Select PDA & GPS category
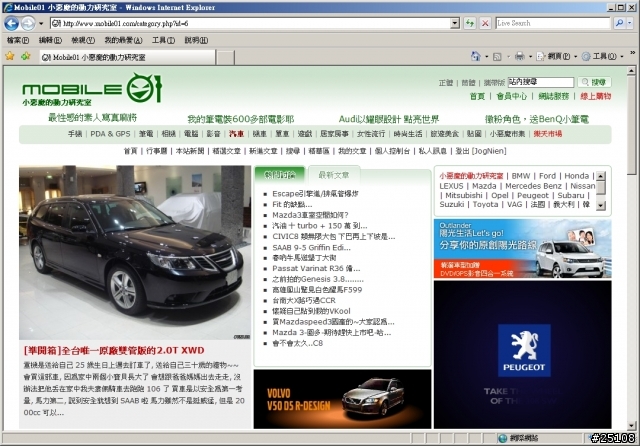Viewport: 640px width, 446px height. pos(110,134)
